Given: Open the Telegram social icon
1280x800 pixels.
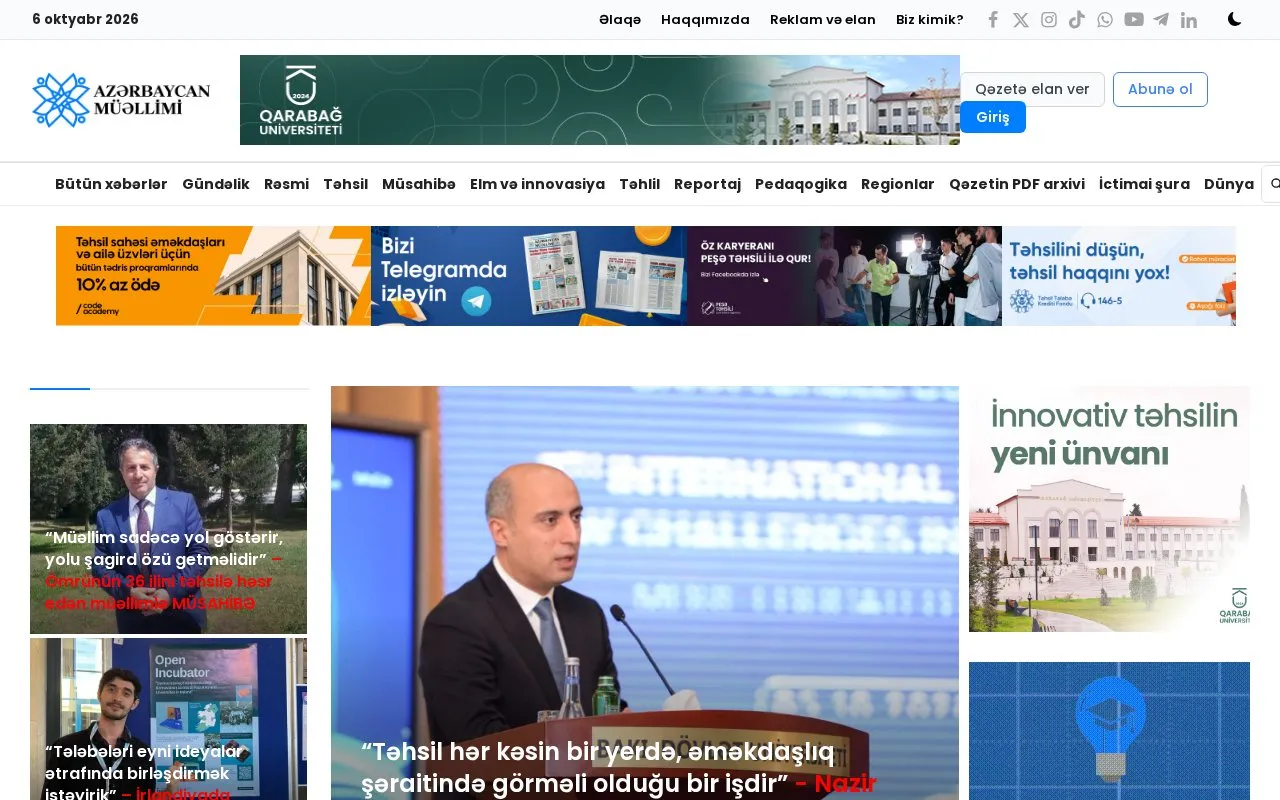Looking at the screenshot, I should tap(1161, 20).
